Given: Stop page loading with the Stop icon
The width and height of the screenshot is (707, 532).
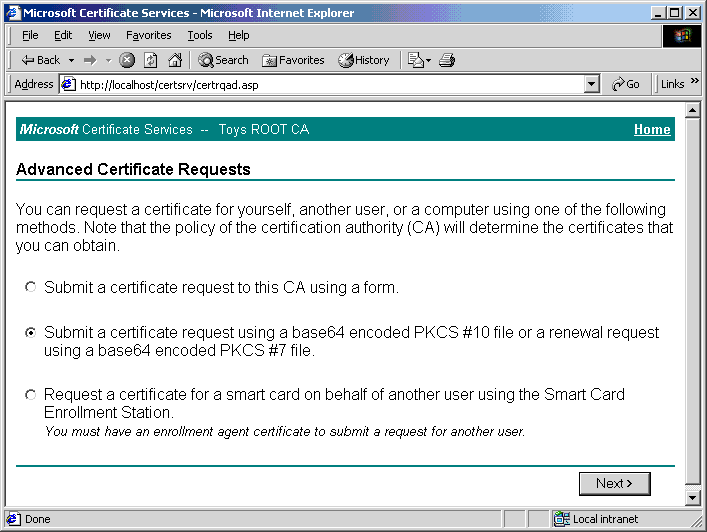Looking at the screenshot, I should 127,60.
